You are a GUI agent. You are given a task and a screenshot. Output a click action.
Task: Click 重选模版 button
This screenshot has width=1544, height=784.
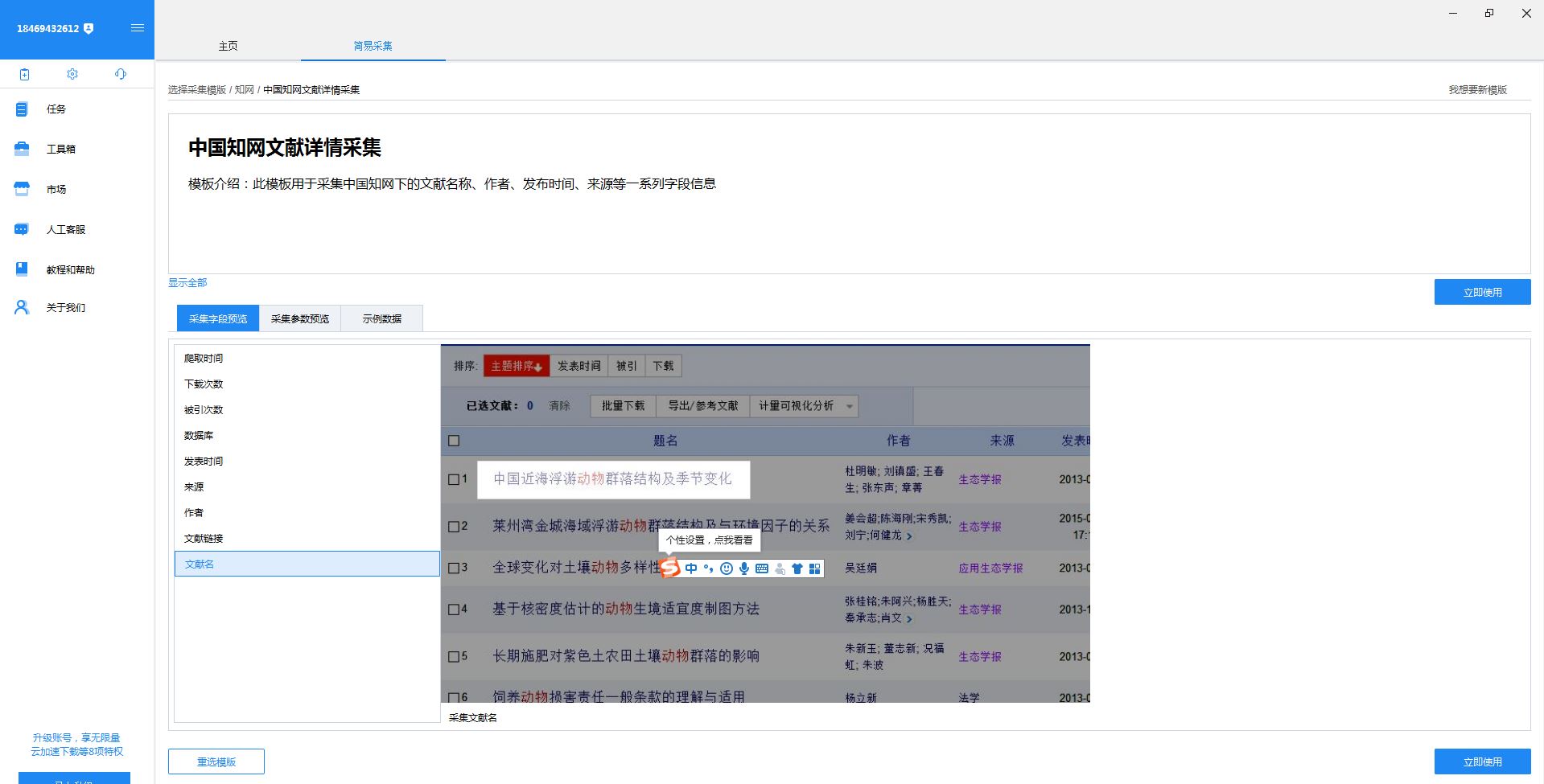[216, 761]
